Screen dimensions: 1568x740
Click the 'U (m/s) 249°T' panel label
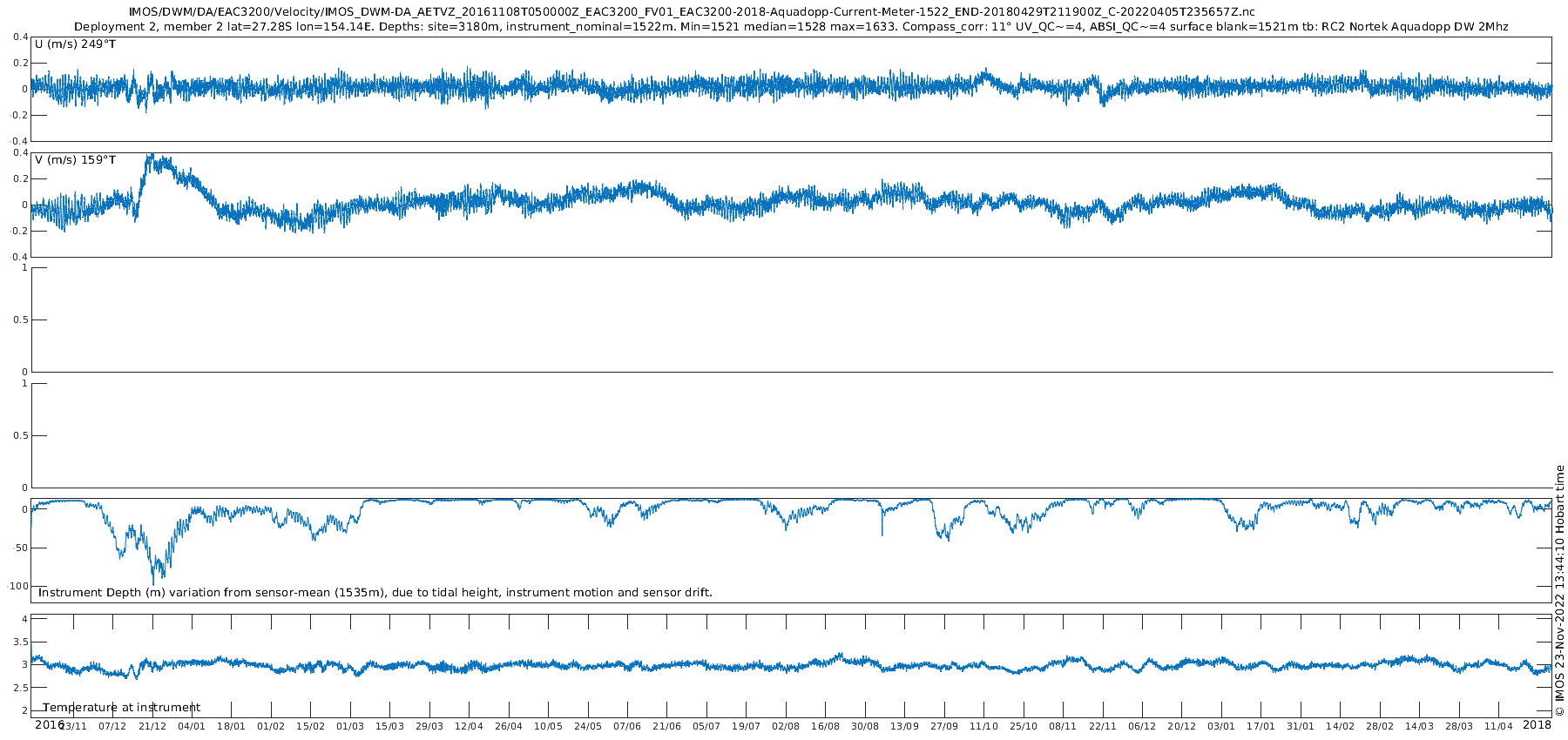tap(75, 44)
